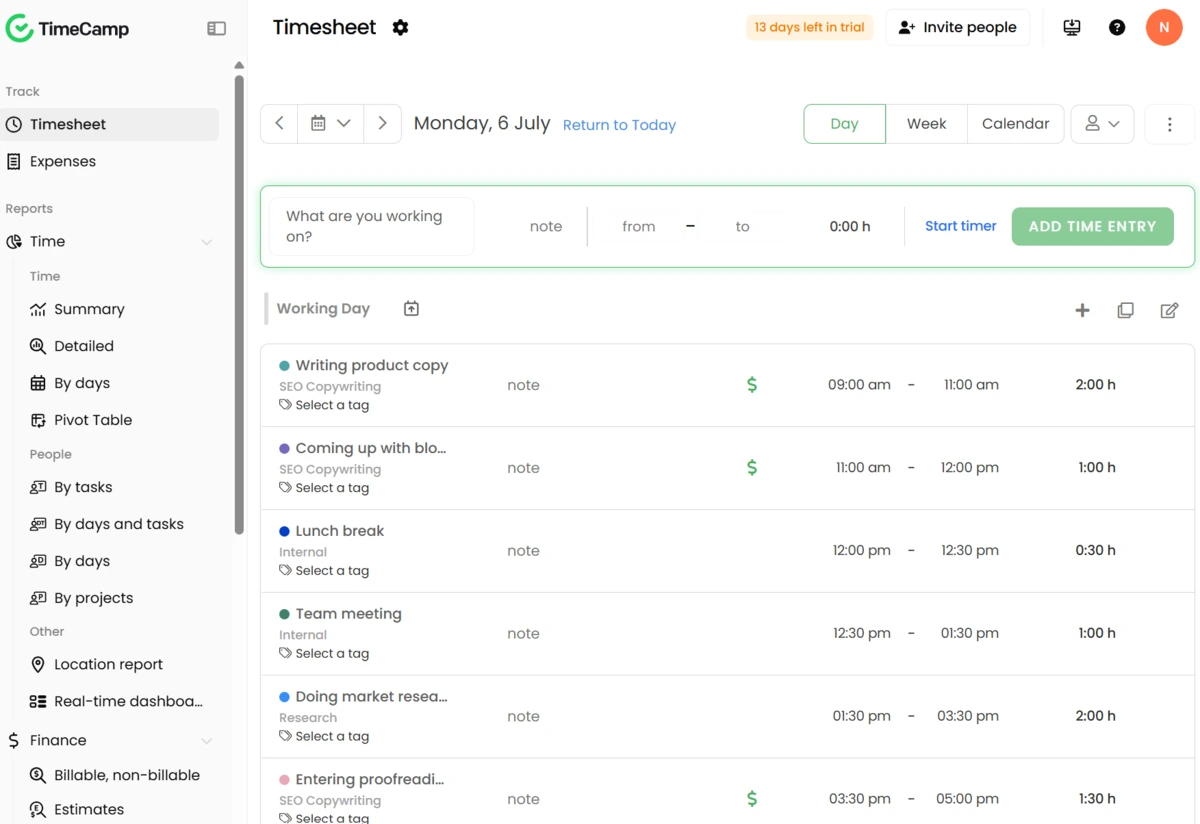This screenshot has width=1200, height=824.
Task: Open the three-dot more options menu
Action: pyautogui.click(x=1169, y=125)
